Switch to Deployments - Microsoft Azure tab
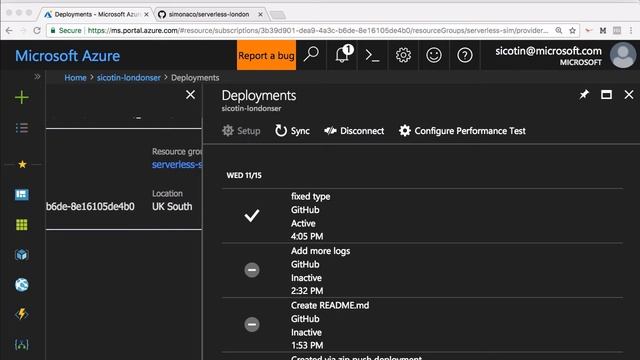The width and height of the screenshot is (640, 360). pos(96,14)
